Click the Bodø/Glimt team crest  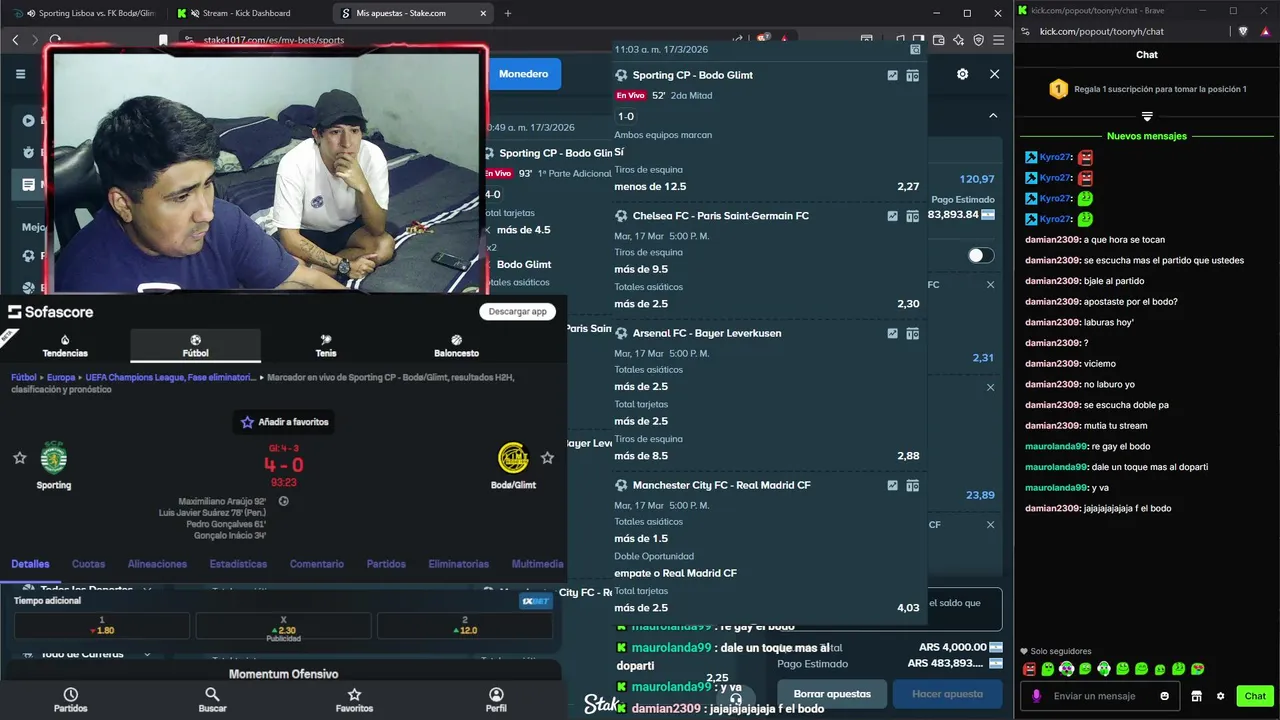coord(513,458)
